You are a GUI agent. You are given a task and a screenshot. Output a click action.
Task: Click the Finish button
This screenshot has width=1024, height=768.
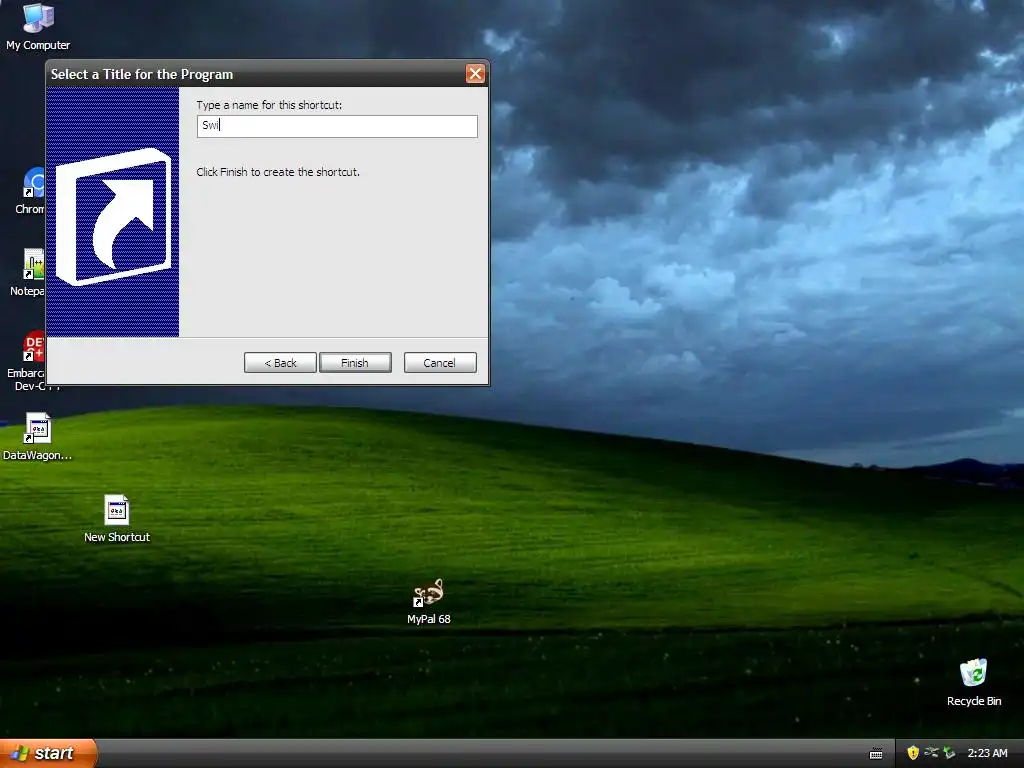pyautogui.click(x=355, y=362)
